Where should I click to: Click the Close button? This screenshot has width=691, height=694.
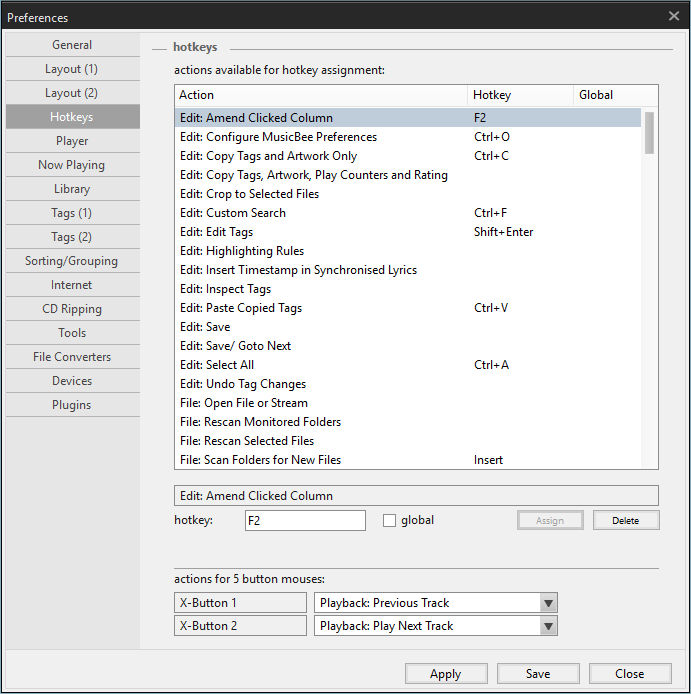pyautogui.click(x=630, y=674)
